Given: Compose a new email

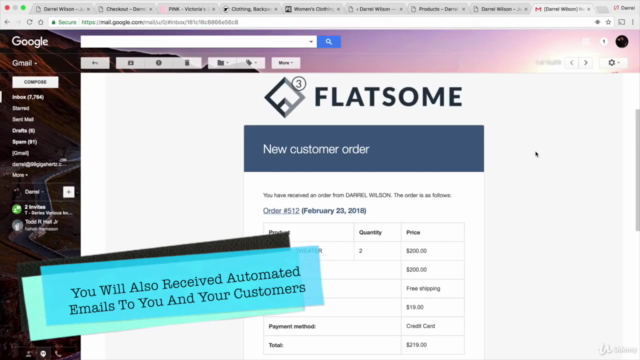Looking at the screenshot, I should tap(35, 82).
